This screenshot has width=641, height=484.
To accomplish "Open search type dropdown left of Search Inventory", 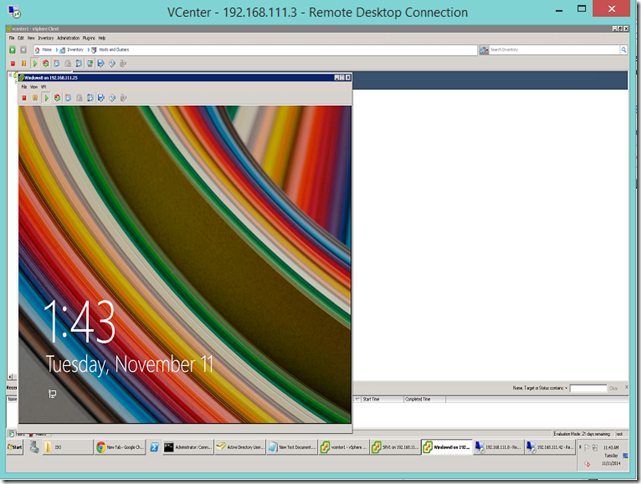I will pos(484,50).
